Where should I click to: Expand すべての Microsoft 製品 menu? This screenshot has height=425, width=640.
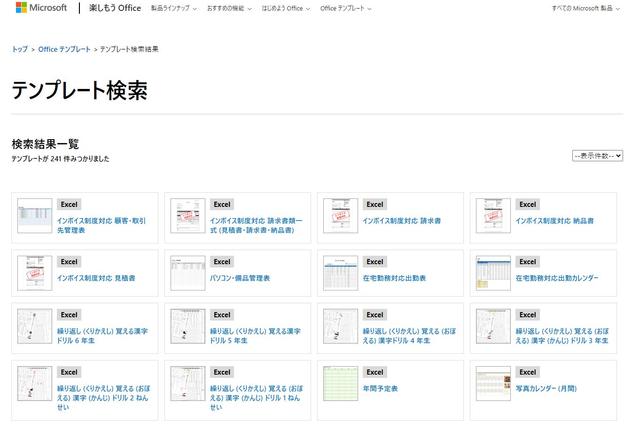tap(586, 8)
